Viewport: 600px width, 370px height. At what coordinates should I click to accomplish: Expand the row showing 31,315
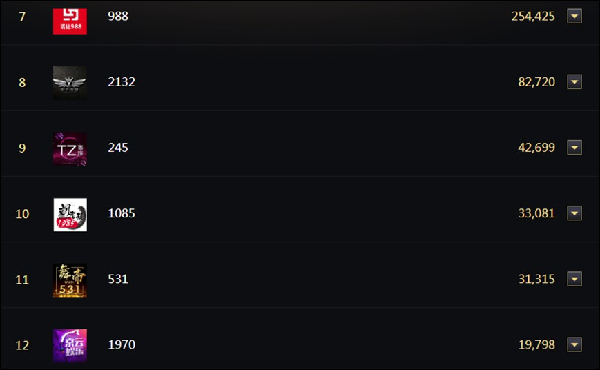tap(574, 279)
